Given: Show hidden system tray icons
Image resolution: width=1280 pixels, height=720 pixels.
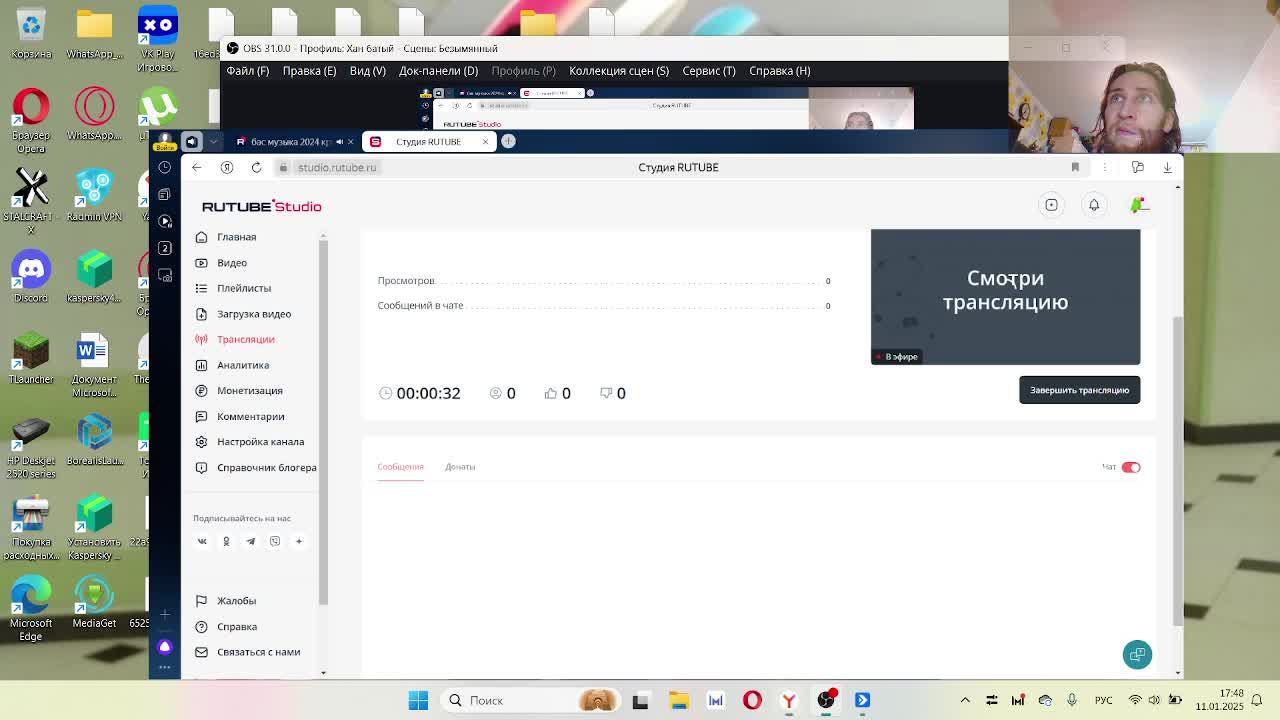Looking at the screenshot, I should pos(965,701).
